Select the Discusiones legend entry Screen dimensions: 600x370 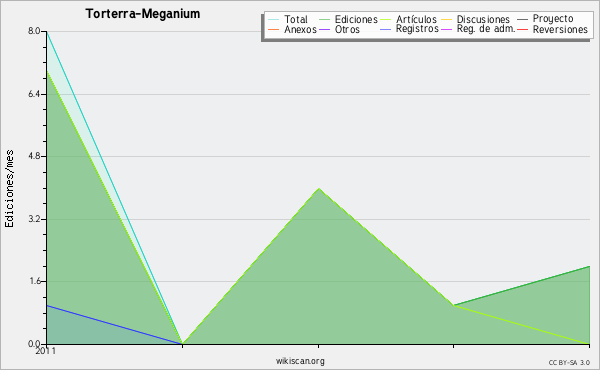[x=476, y=19]
